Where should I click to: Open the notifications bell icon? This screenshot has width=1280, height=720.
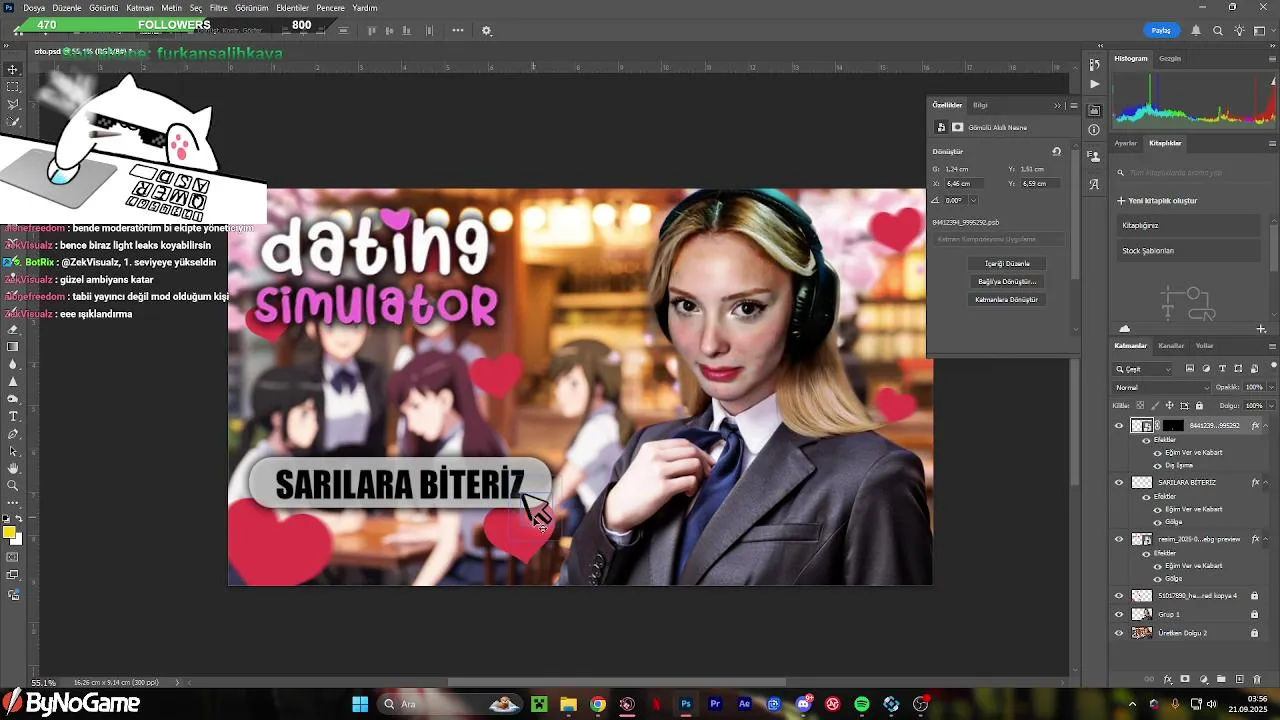[x=1196, y=31]
